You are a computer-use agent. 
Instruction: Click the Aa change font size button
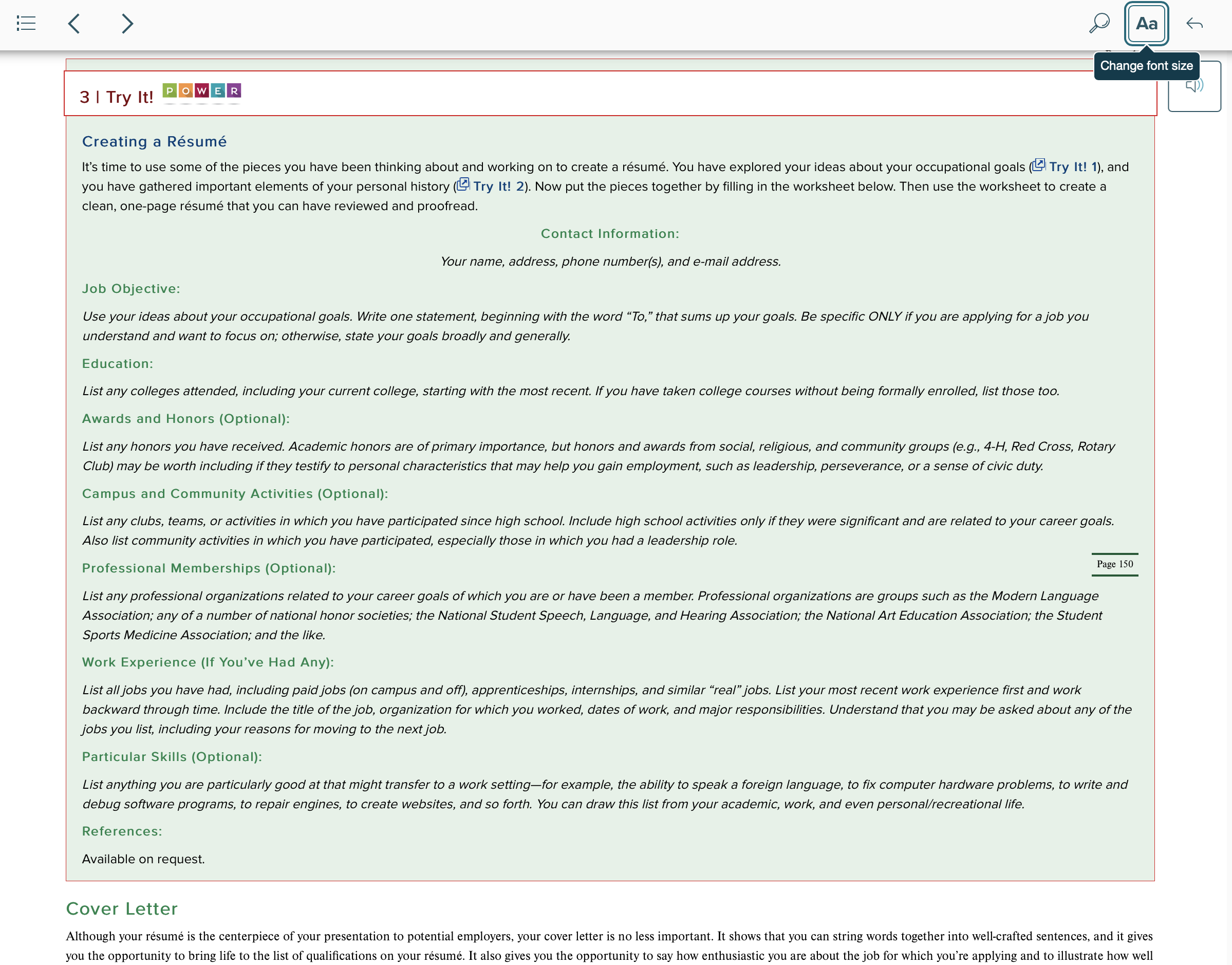[1146, 24]
